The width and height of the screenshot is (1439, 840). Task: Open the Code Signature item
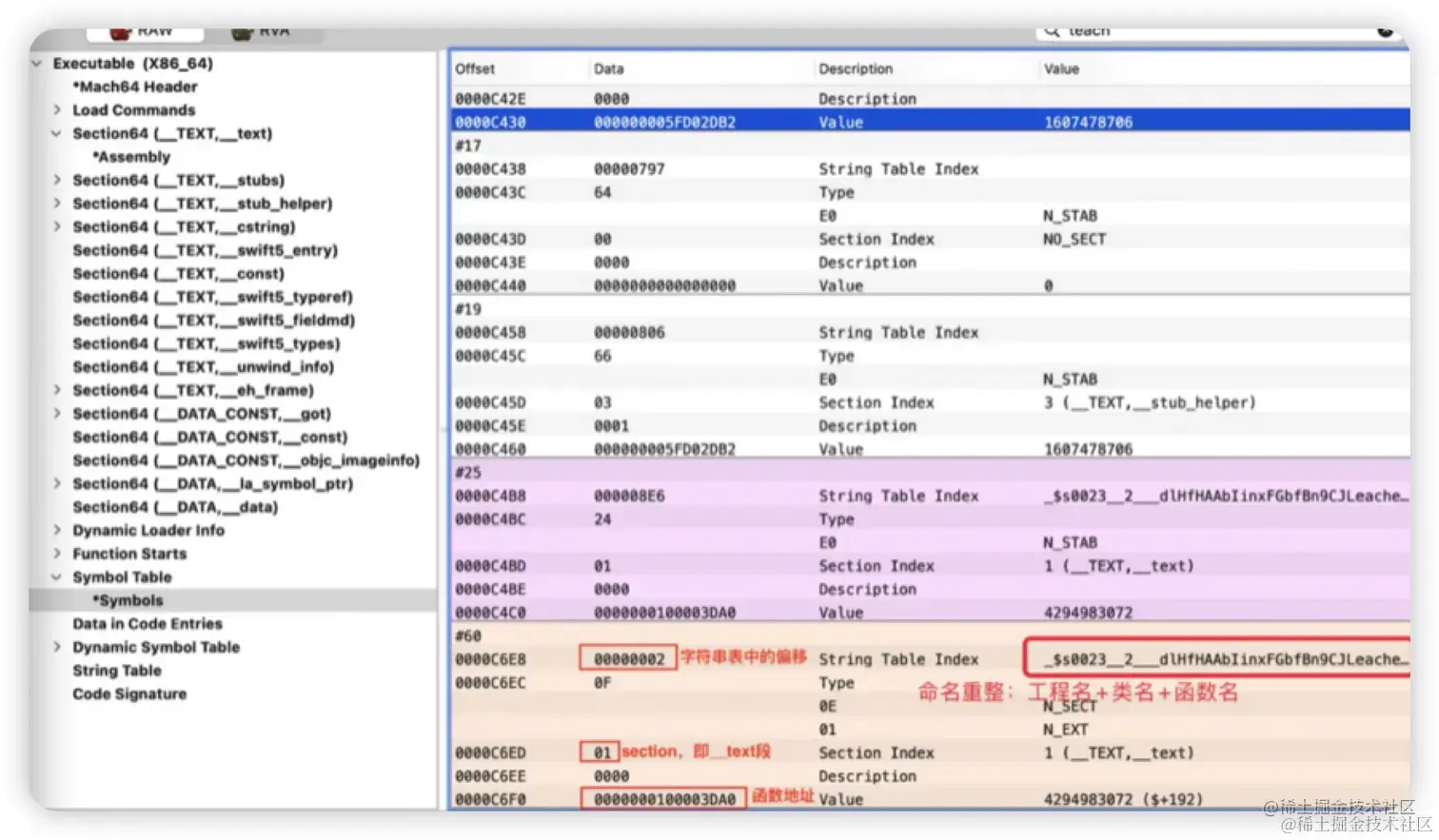[x=129, y=694]
